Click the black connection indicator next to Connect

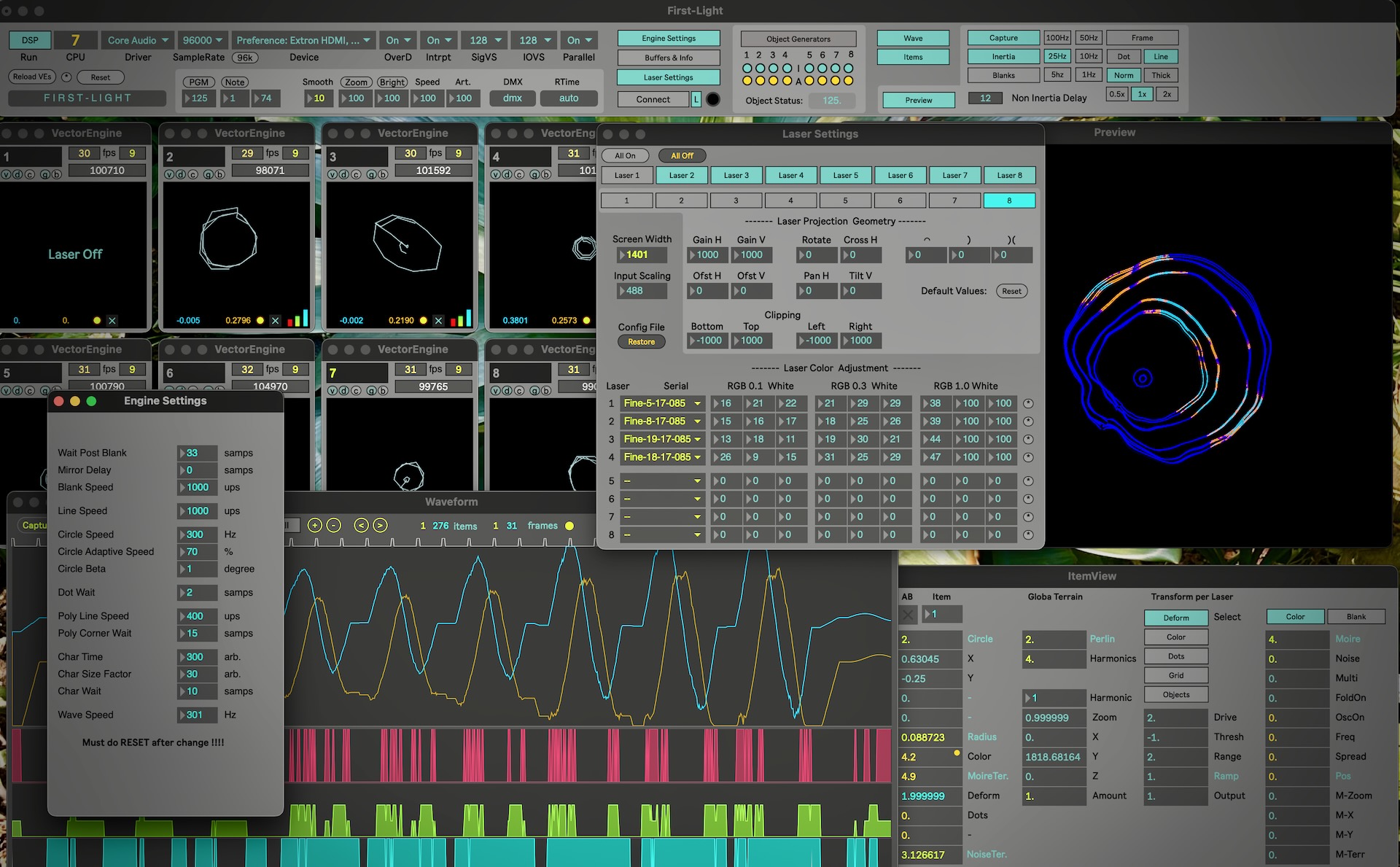tap(713, 99)
